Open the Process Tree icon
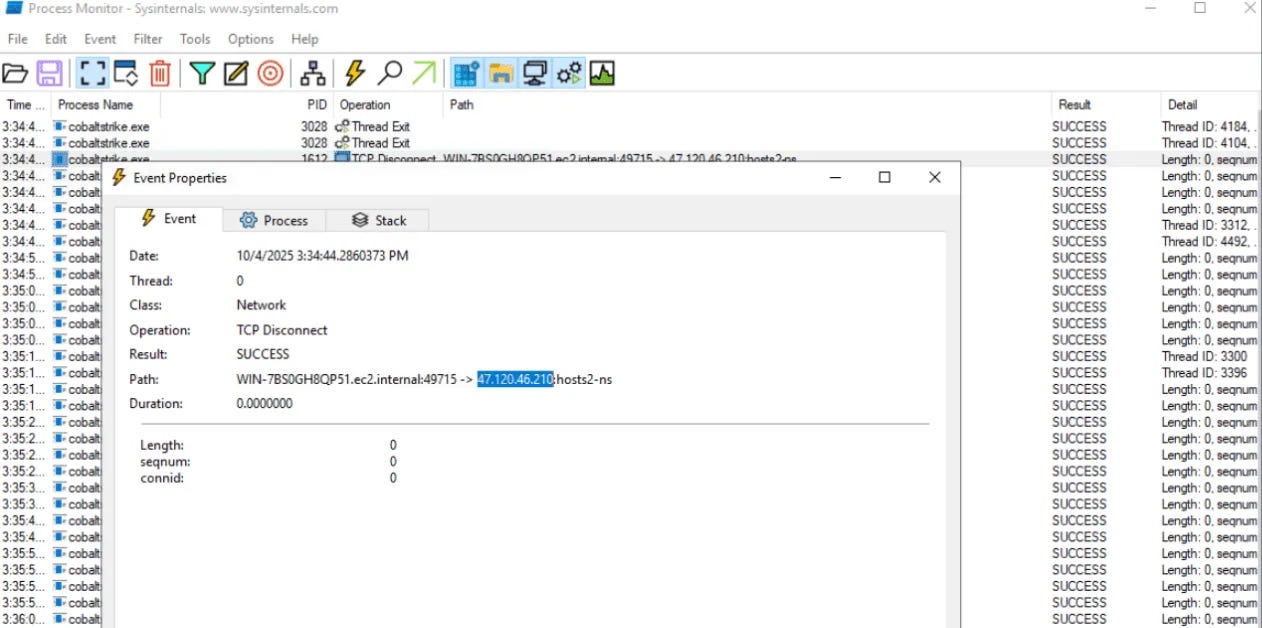Screen dimensions: 1262x628 [x=314, y=73]
